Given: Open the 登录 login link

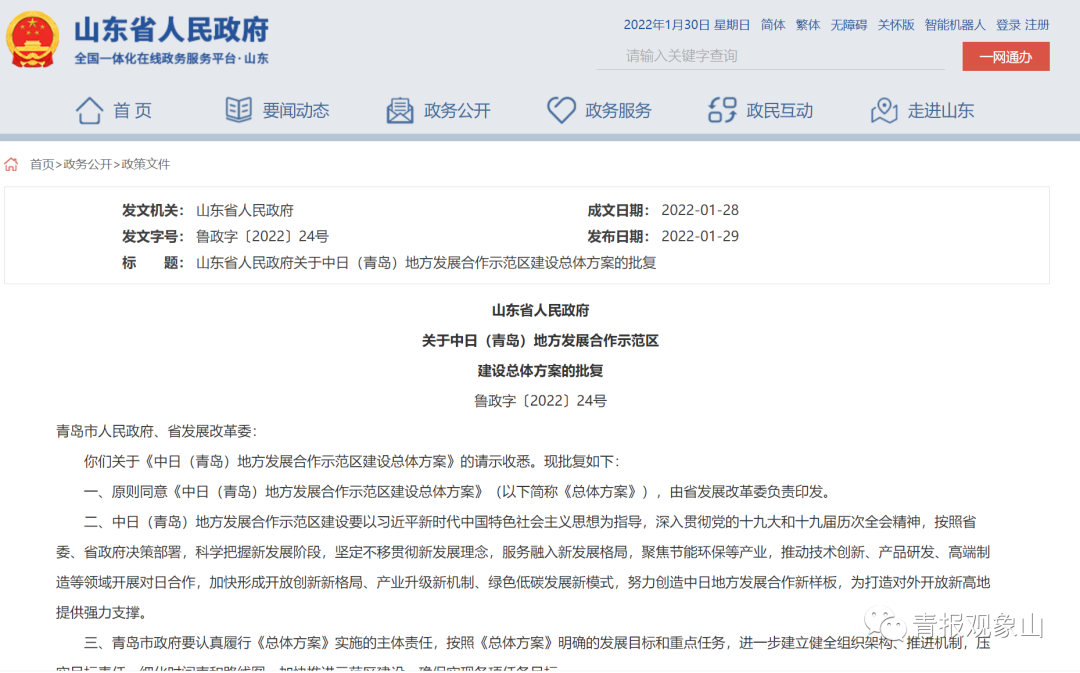Looking at the screenshot, I should (1008, 25).
